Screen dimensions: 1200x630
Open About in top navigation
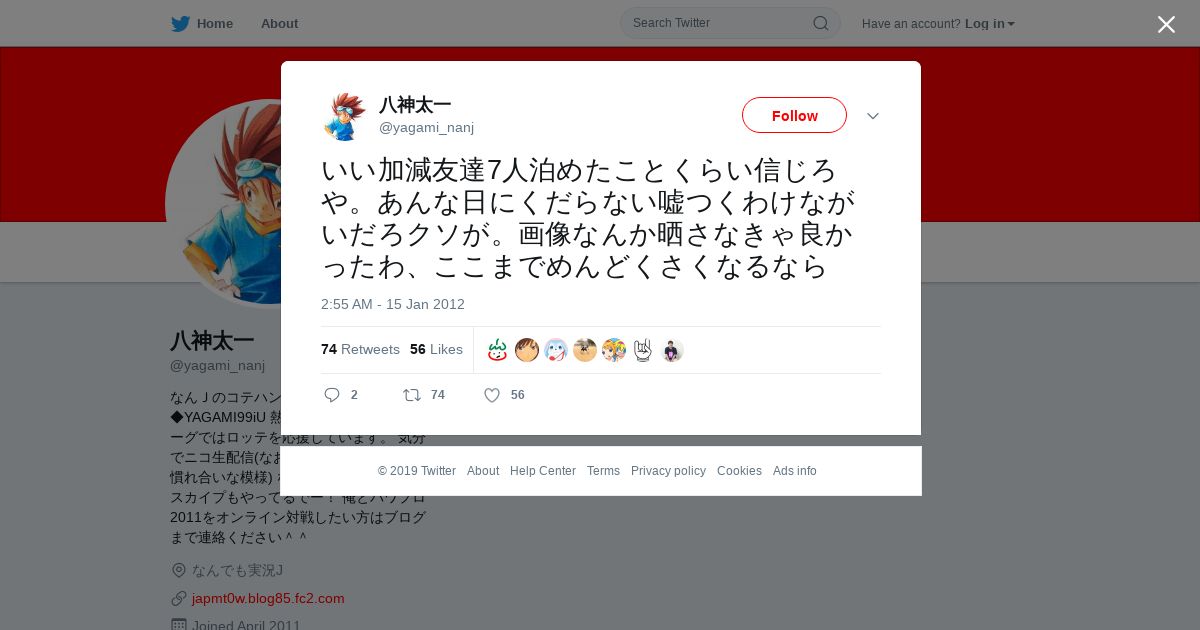(x=279, y=24)
